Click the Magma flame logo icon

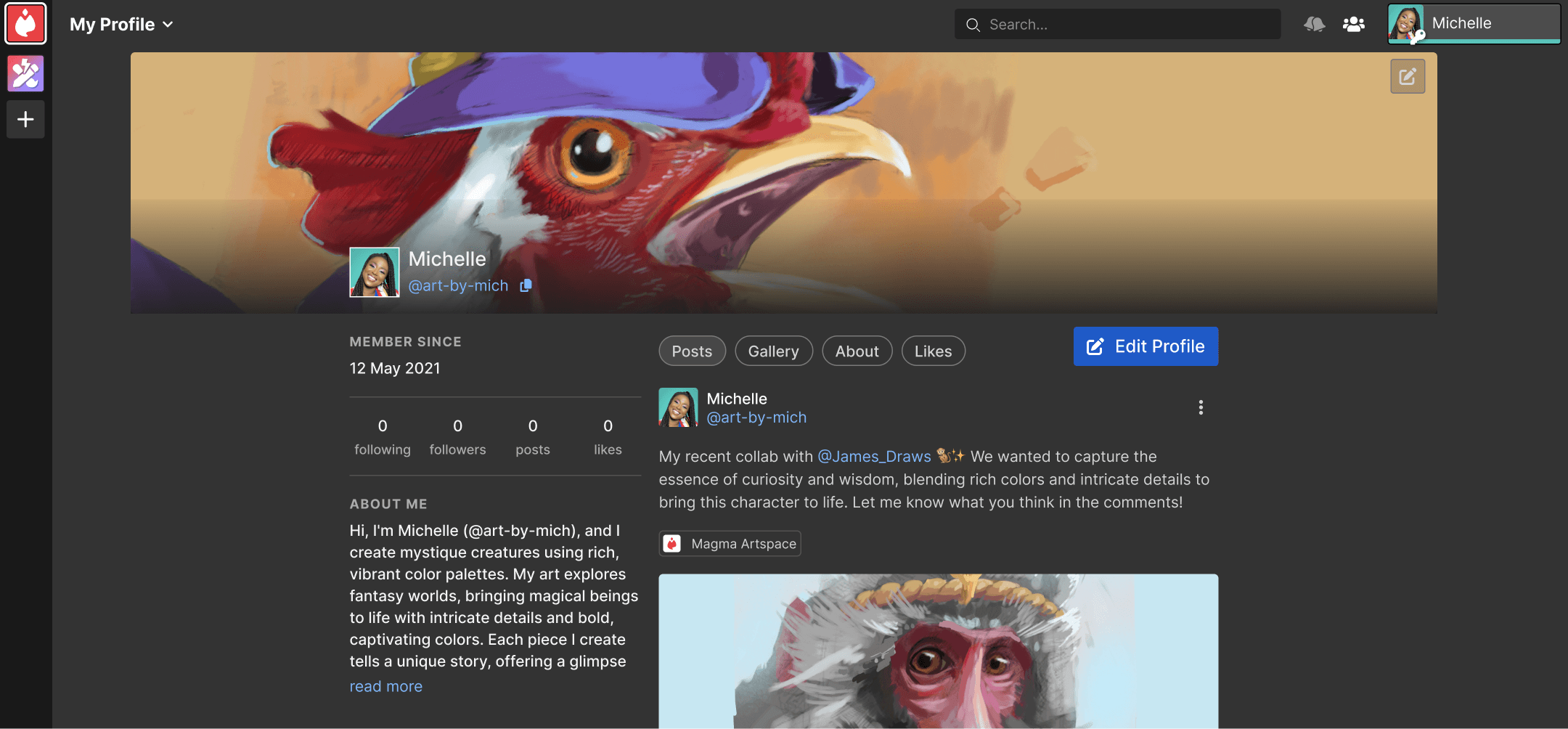coord(25,24)
